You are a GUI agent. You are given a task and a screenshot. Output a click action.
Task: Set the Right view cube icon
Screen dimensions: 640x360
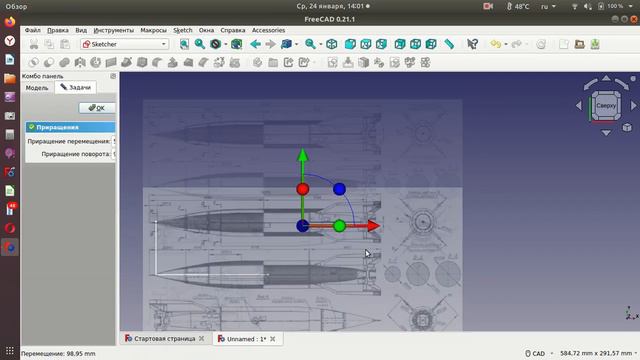coord(381,44)
